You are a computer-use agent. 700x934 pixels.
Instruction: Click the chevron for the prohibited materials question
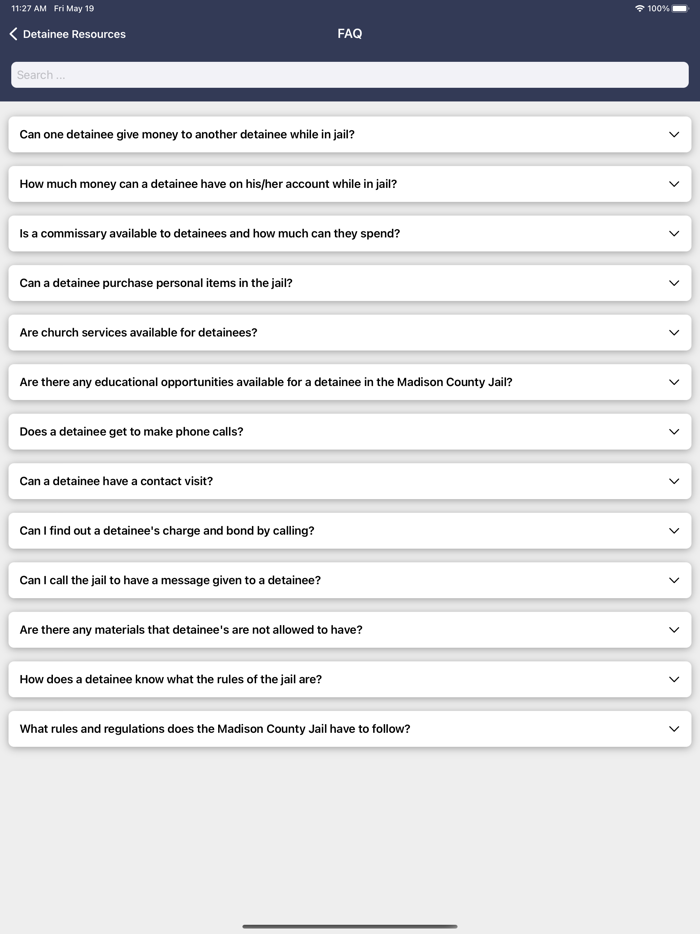pos(674,630)
